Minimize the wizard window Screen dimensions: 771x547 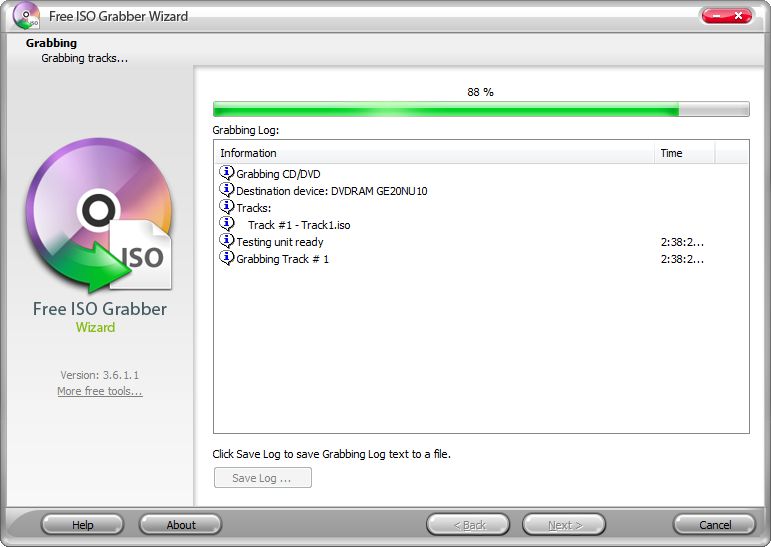point(715,16)
